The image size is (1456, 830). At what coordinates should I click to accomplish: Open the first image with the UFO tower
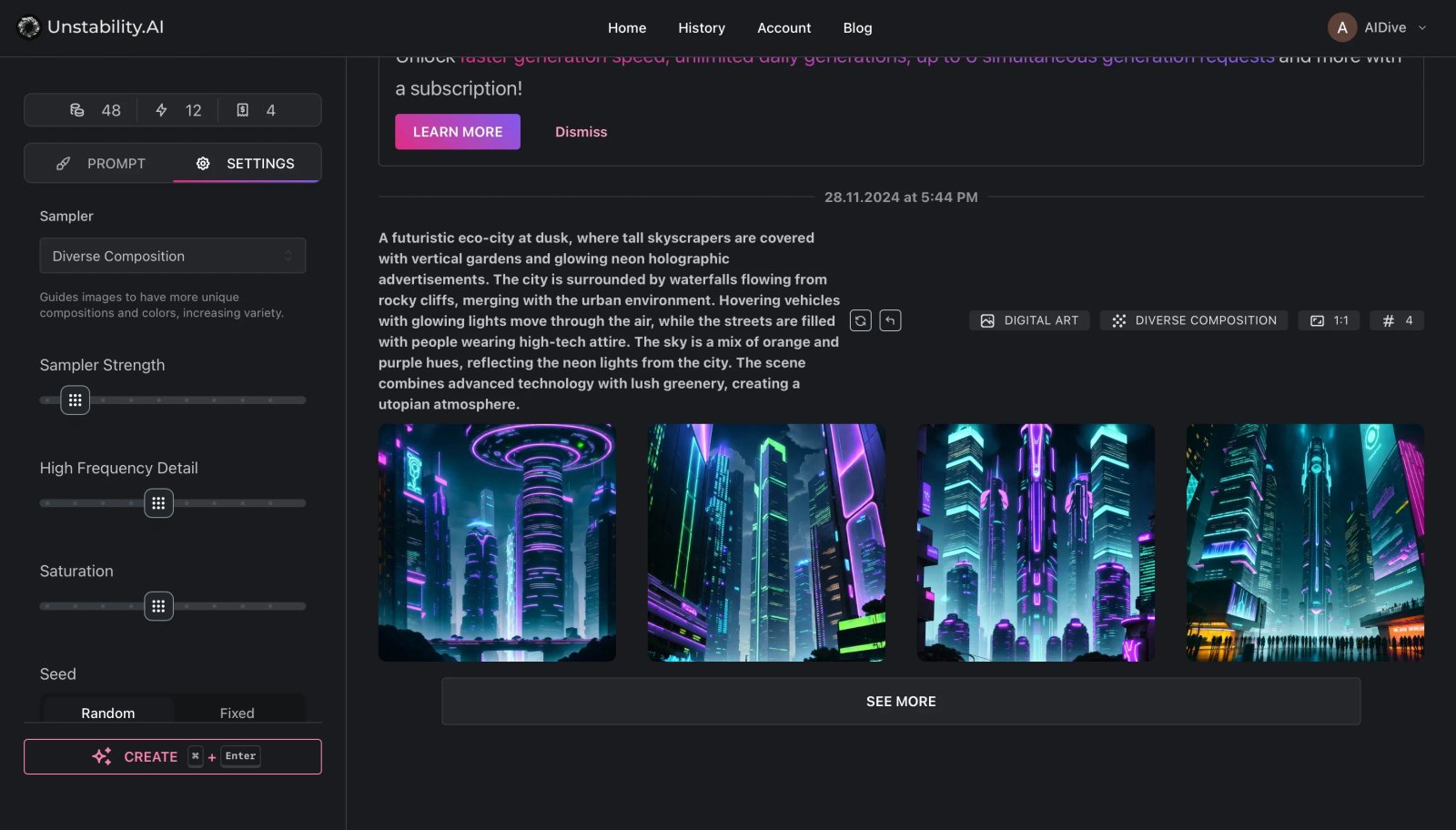[497, 542]
